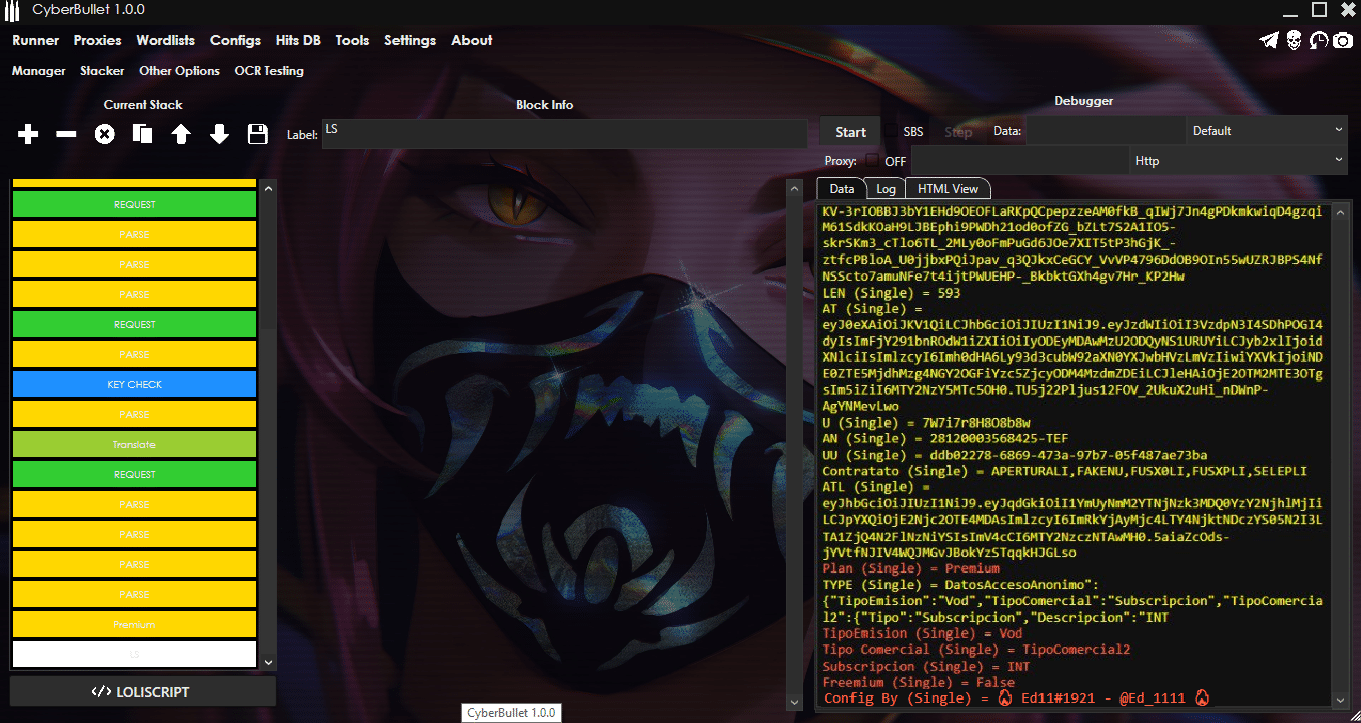Click the "Block Info" heading
The height and width of the screenshot is (723, 1361).
544,105
